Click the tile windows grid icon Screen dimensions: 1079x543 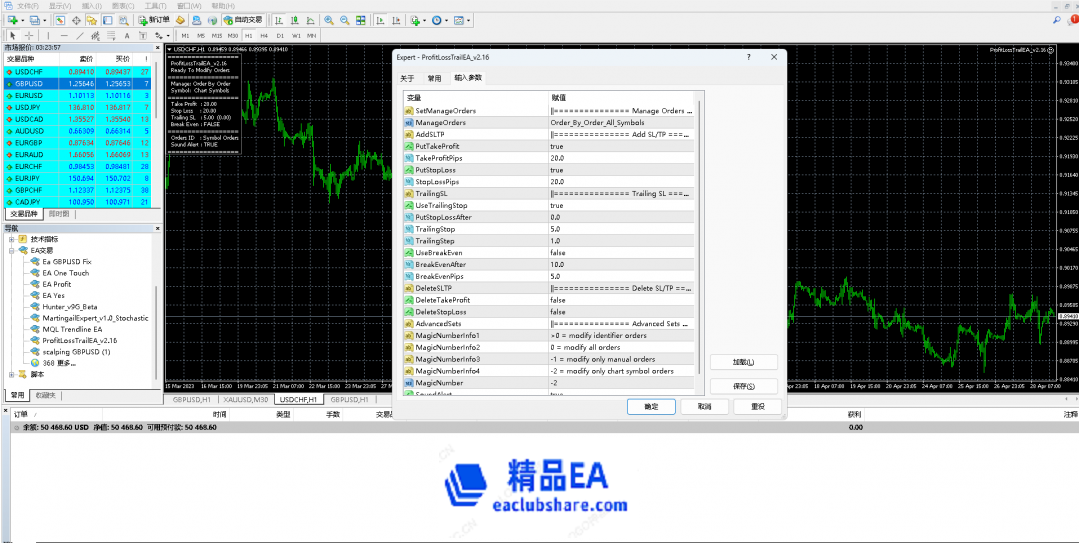[x=361, y=20]
